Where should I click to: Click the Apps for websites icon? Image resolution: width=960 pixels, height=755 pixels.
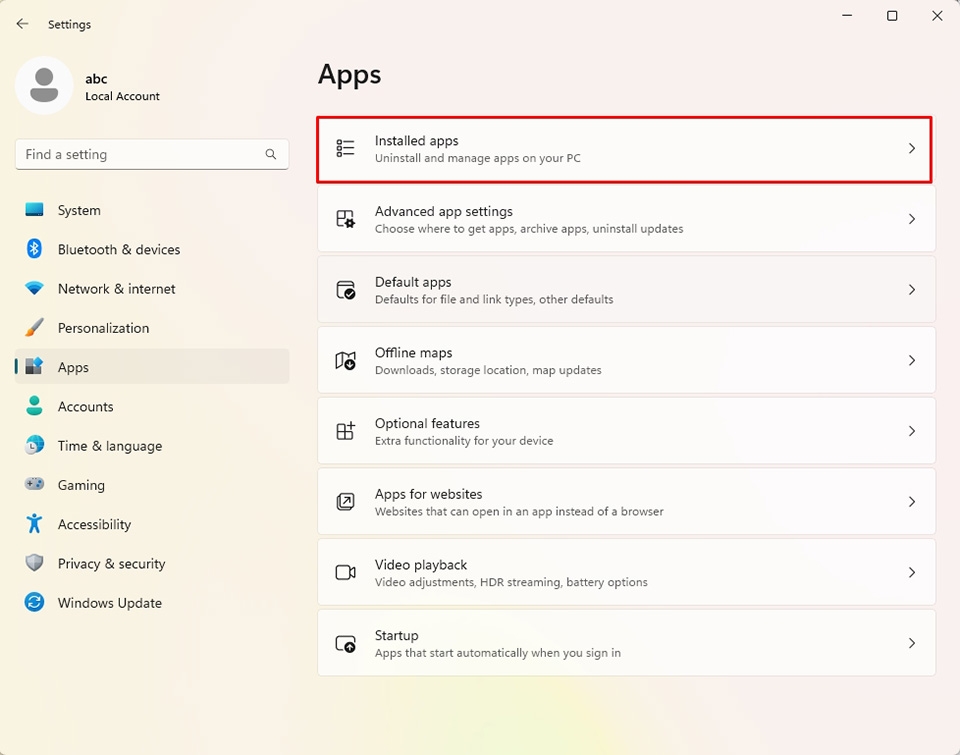point(345,502)
